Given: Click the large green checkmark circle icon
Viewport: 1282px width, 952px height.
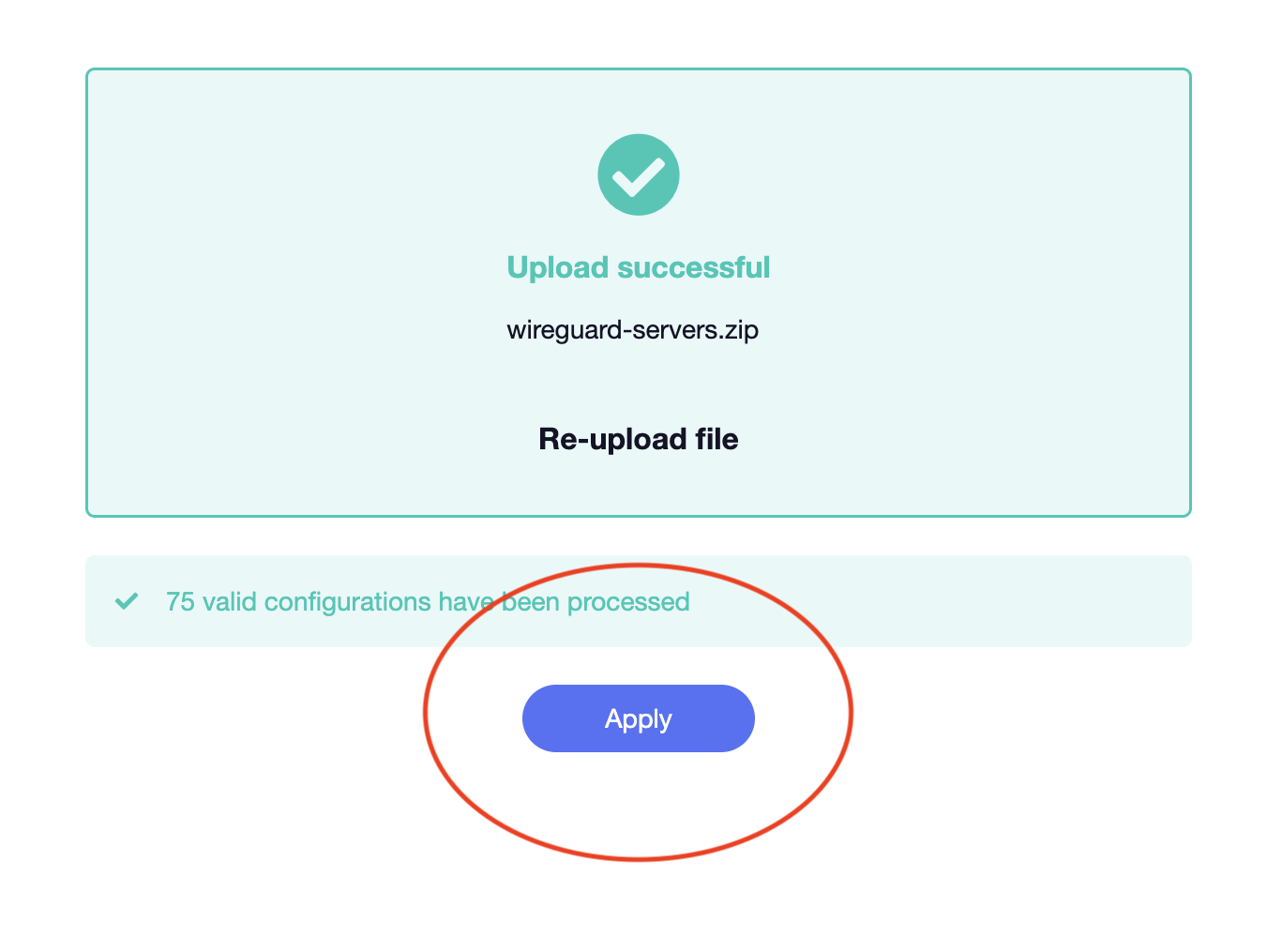Looking at the screenshot, I should 639,174.
